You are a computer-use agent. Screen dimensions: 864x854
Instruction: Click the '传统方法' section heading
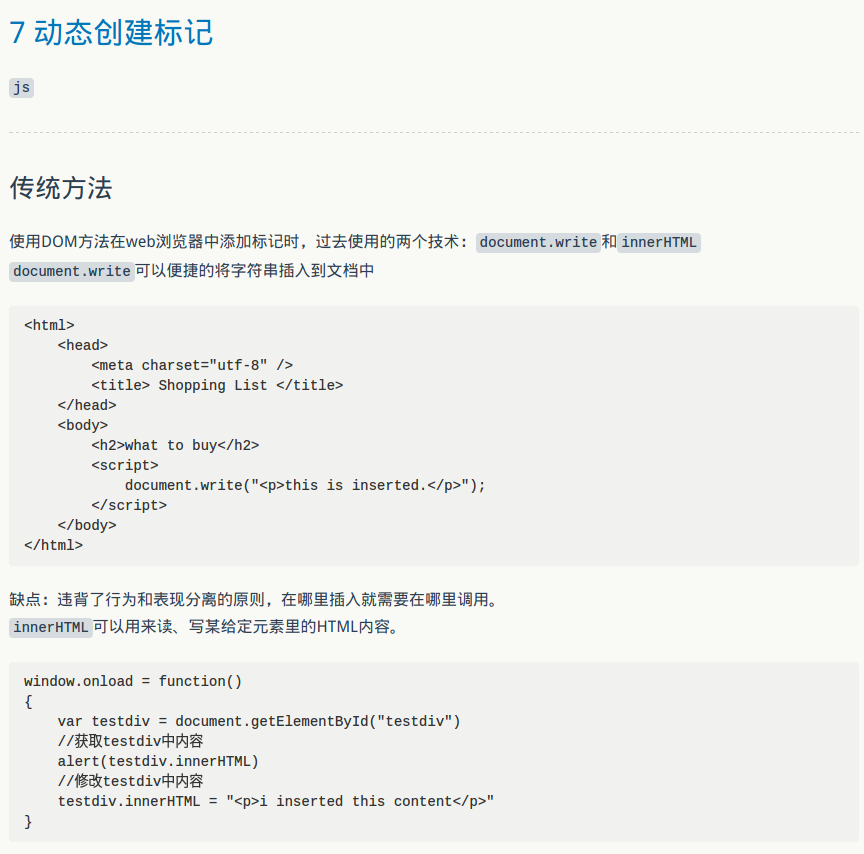coord(61,188)
